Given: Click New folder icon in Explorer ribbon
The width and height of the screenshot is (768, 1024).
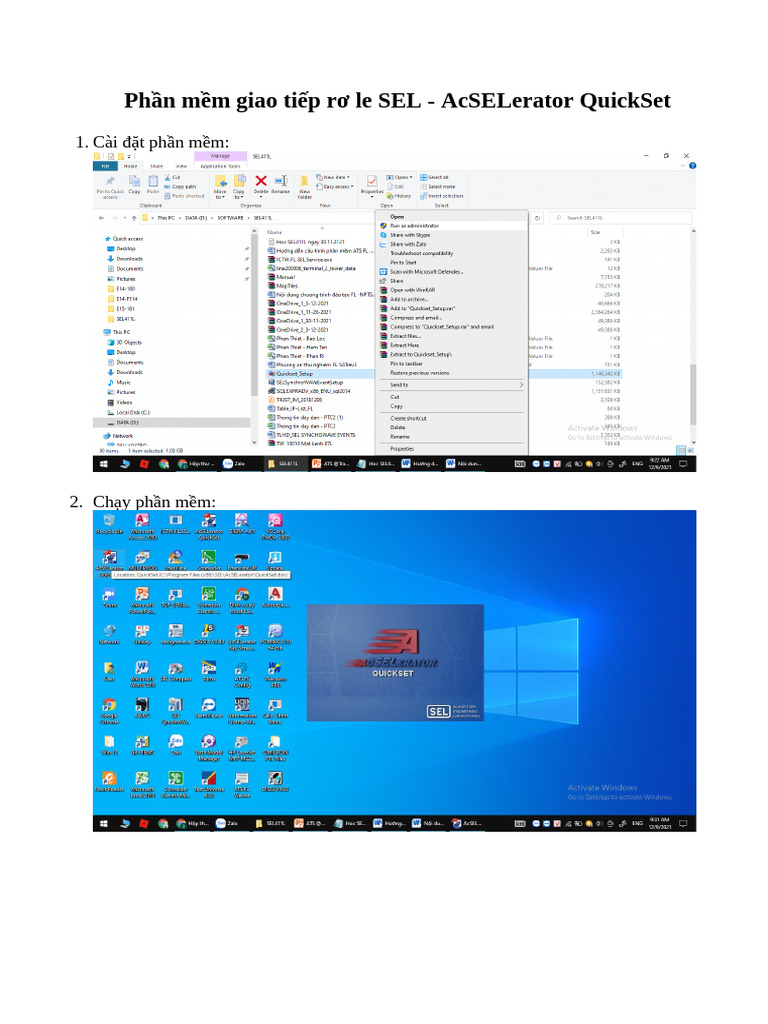Looking at the screenshot, I should [304, 187].
